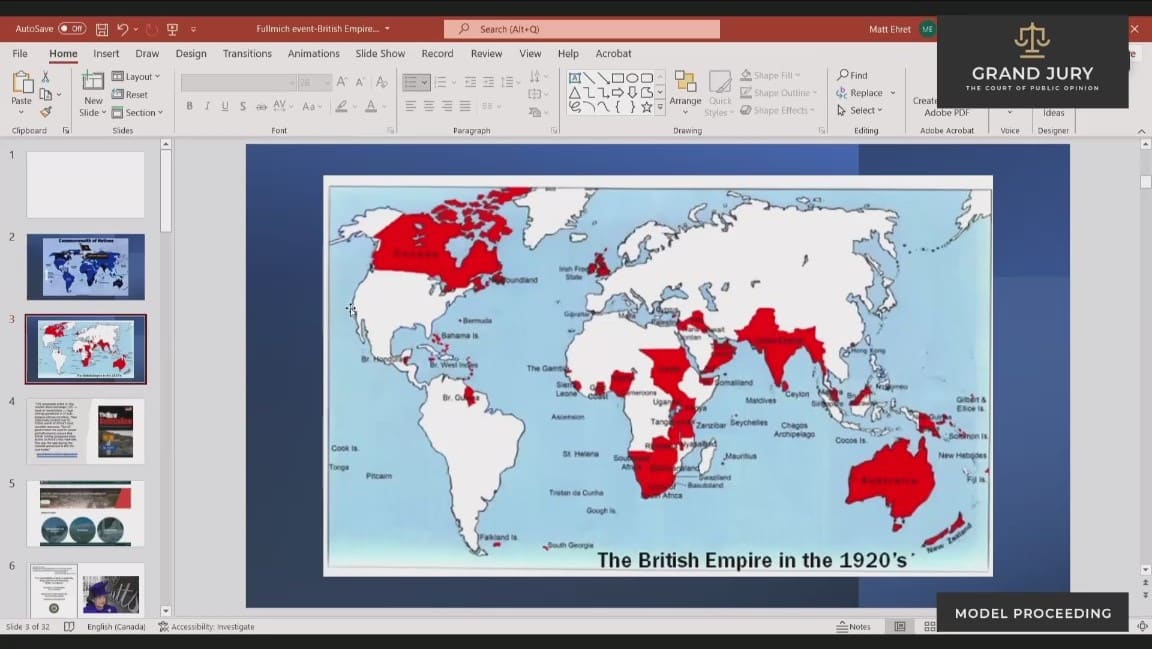Start presentation from beginning icon

tap(172, 29)
